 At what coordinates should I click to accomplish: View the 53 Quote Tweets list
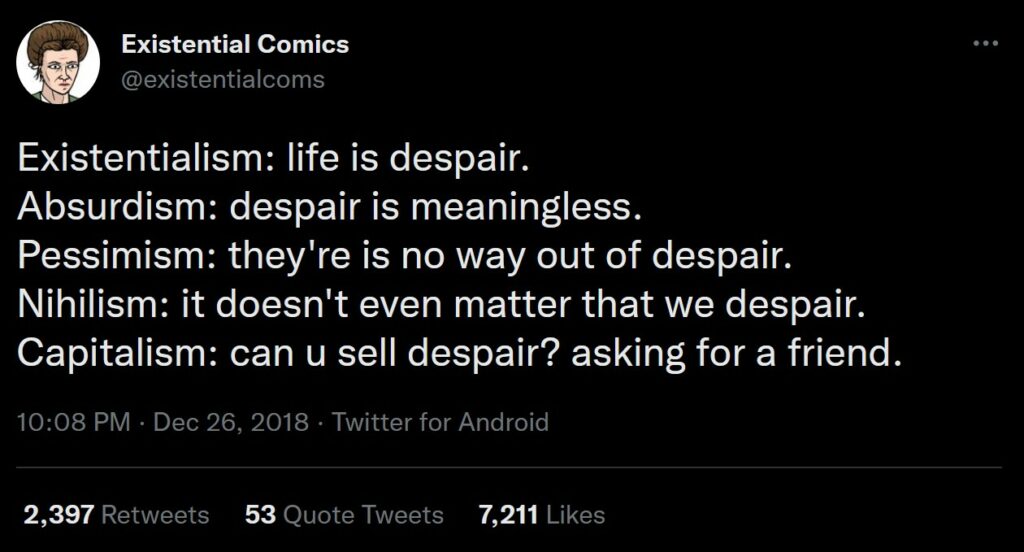click(x=344, y=515)
